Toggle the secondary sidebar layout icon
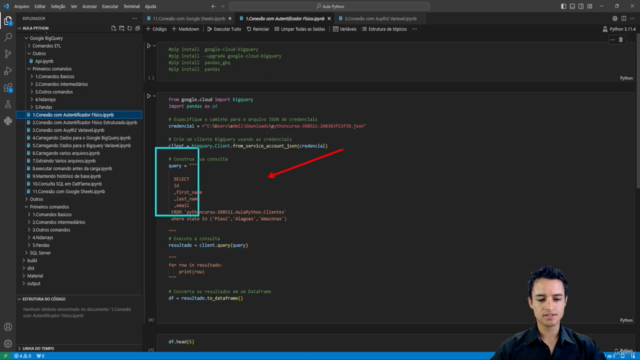Image resolution: width=640 pixels, height=360 pixels. (581, 6)
